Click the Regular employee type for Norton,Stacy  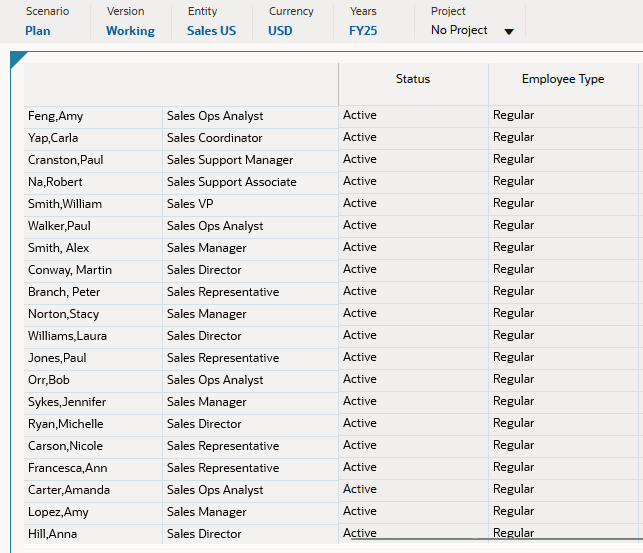[563, 314]
